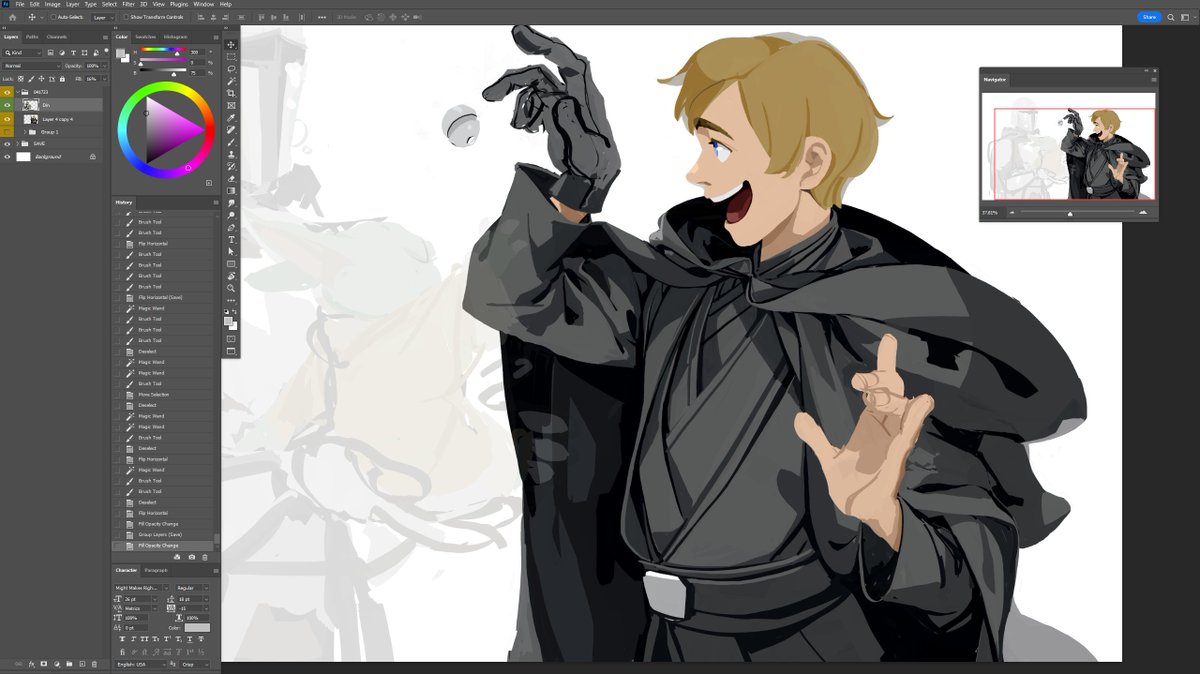Show the Group 1 layer
1200x674 pixels.
[8, 132]
